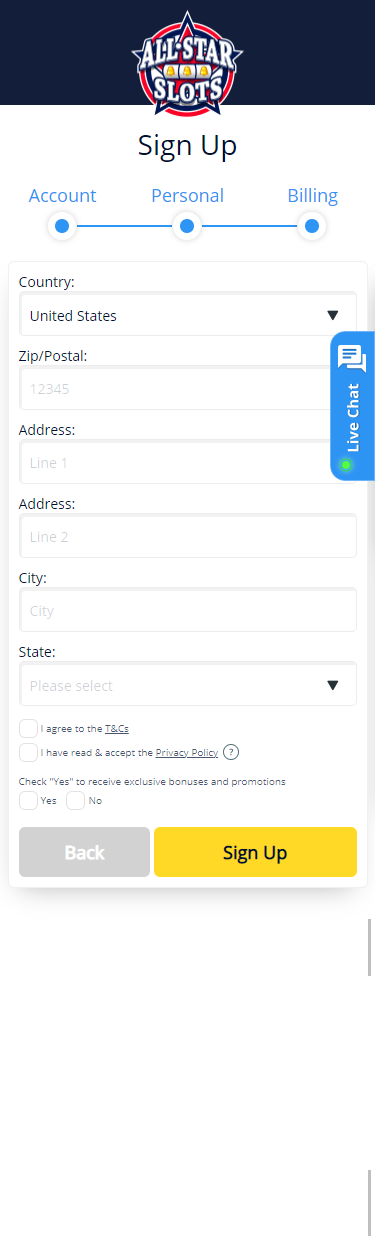Screen dimensions: 375x1236
Task: Switch to the Personal tab label
Action: 187,196
